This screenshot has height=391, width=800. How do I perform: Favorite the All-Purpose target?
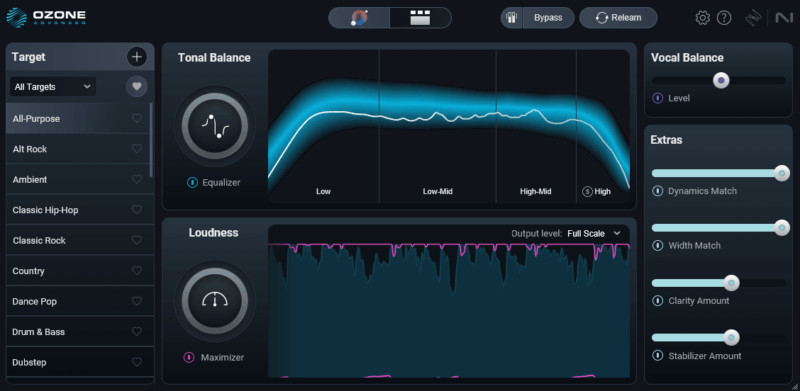[137, 118]
